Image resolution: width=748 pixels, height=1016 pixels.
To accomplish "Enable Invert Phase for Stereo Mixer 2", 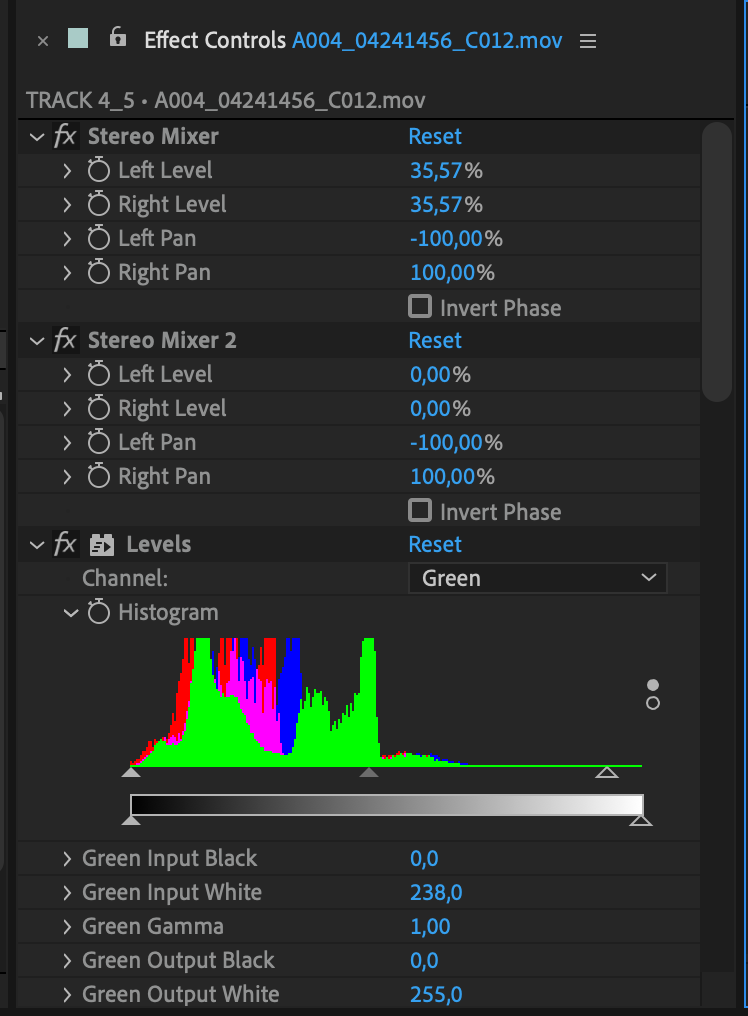I will [x=419, y=511].
